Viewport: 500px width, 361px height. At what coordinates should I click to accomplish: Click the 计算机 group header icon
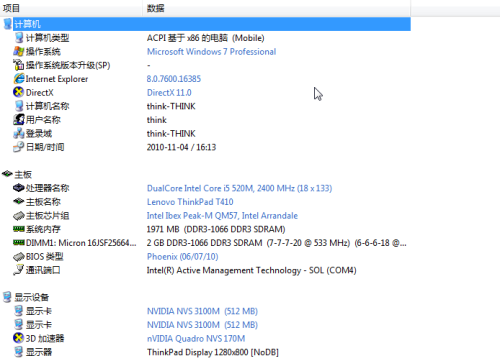[7, 24]
